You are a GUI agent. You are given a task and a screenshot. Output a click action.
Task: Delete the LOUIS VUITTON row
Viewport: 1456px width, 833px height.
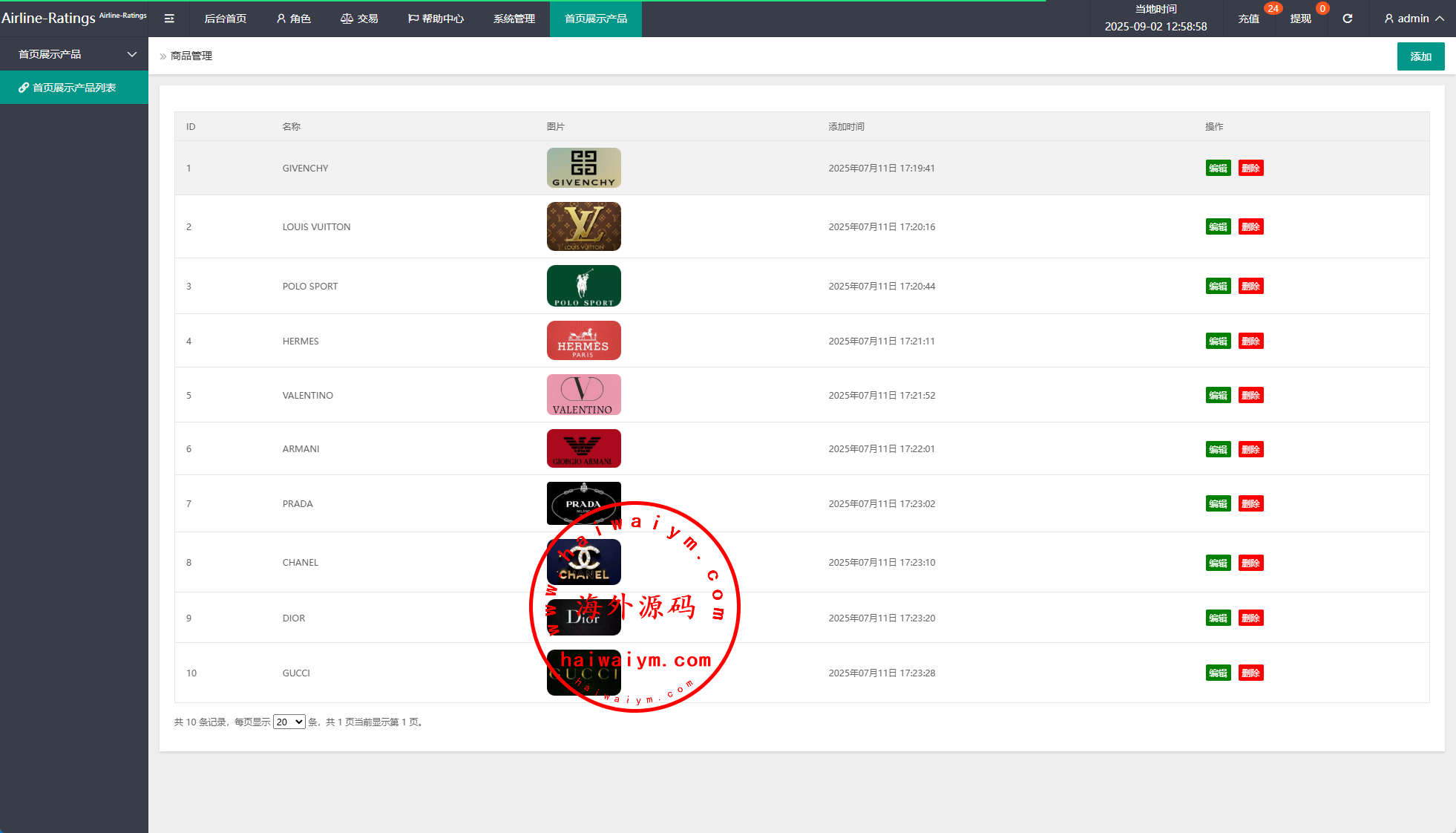[x=1250, y=226]
